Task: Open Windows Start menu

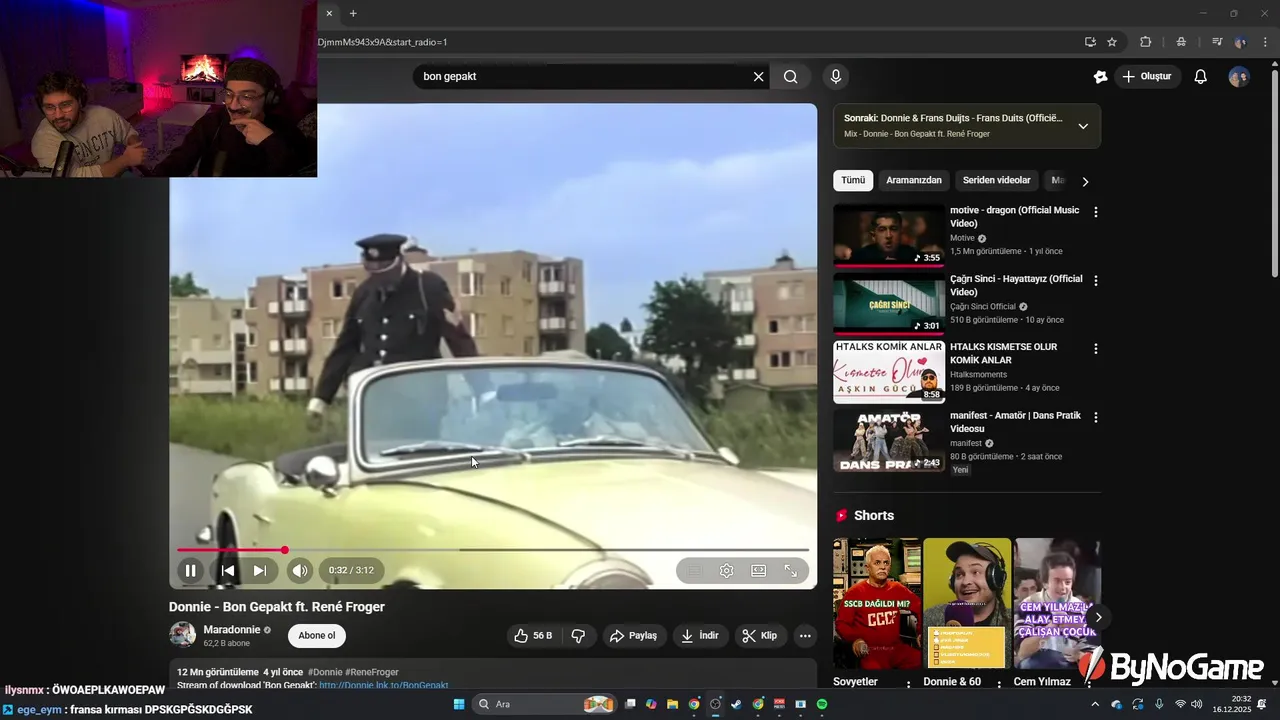Action: [459, 704]
